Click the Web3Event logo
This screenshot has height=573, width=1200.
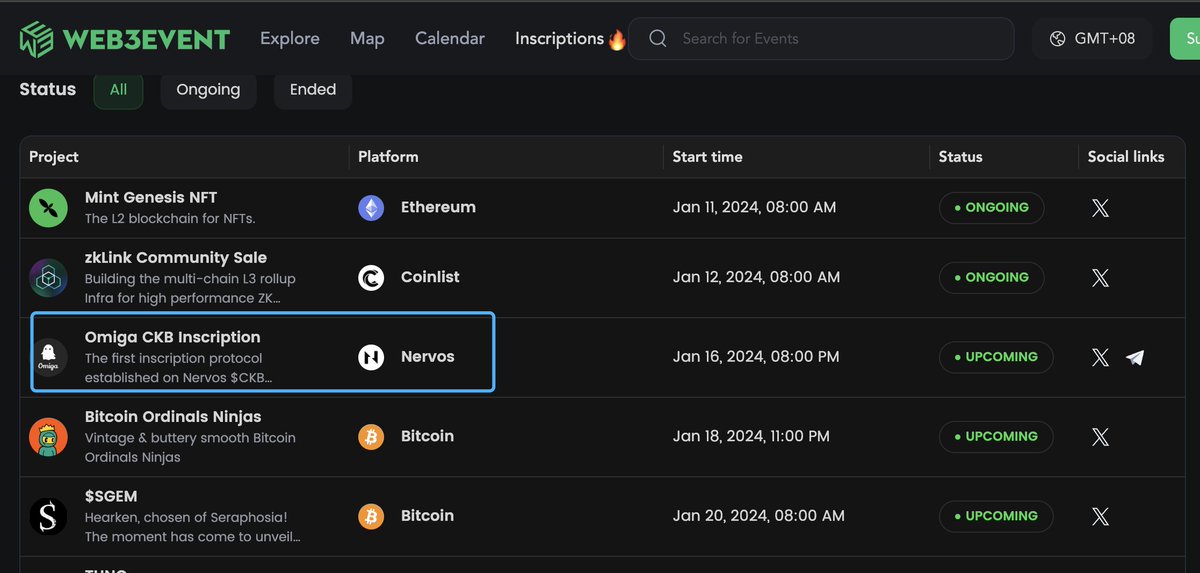124,39
